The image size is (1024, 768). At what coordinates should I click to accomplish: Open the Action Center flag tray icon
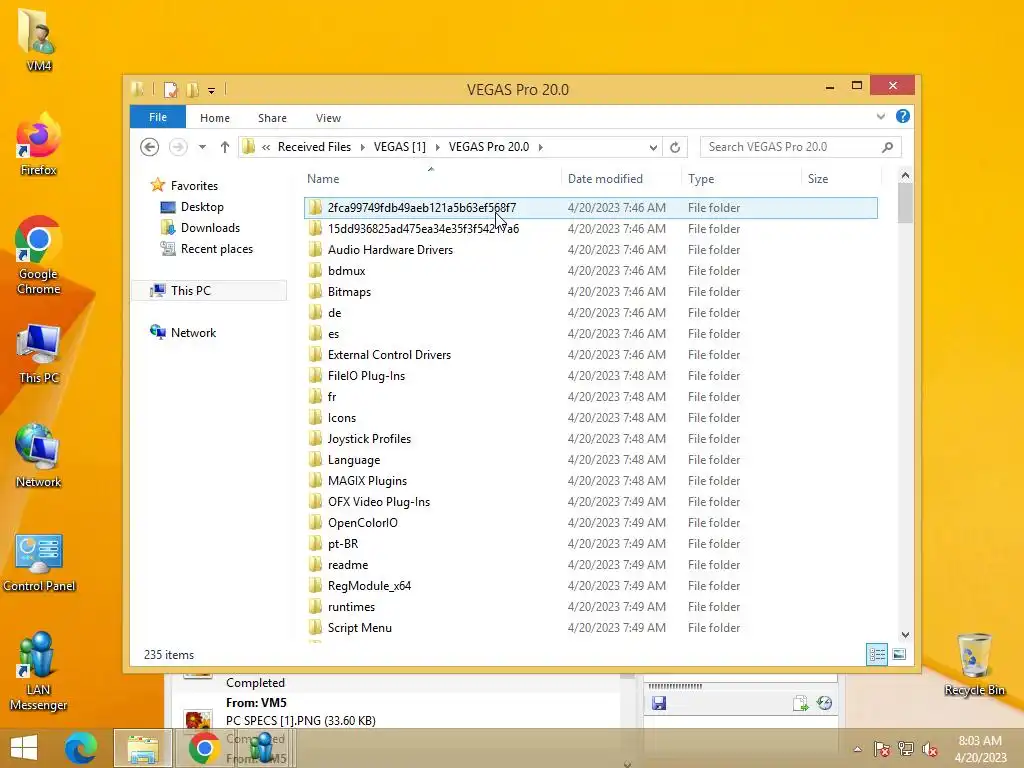(881, 749)
